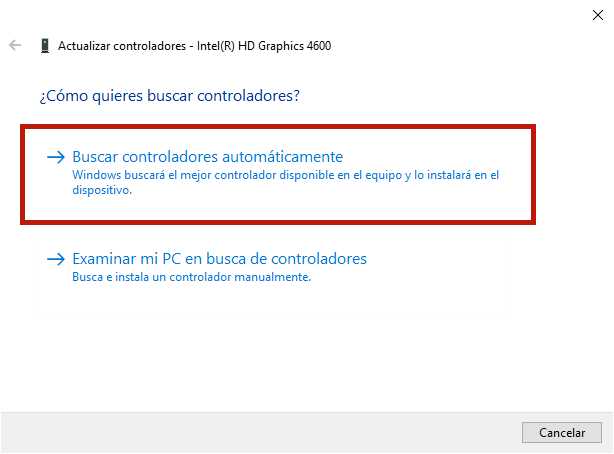Screen dimensions: 614x454
Task: Click the blue arrow beside Buscar controladores automáticamente
Action: point(56,157)
